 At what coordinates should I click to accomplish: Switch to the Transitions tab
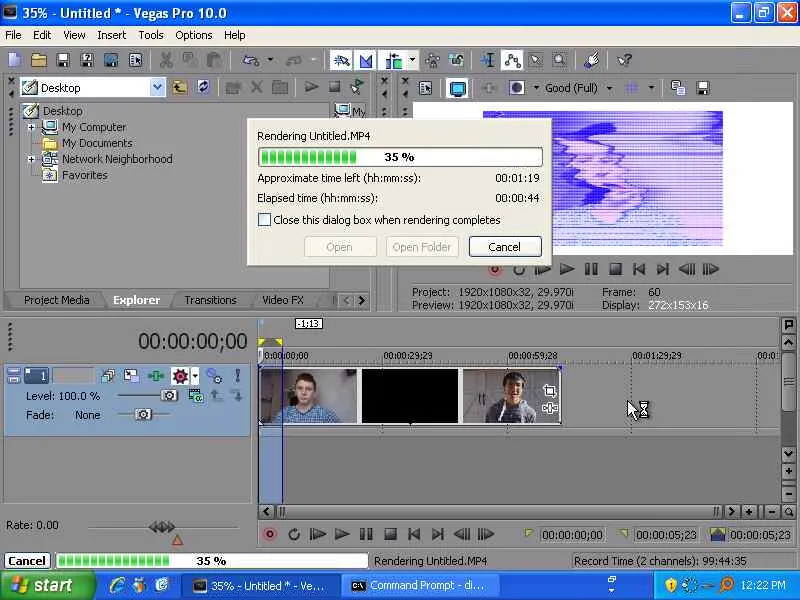click(210, 300)
